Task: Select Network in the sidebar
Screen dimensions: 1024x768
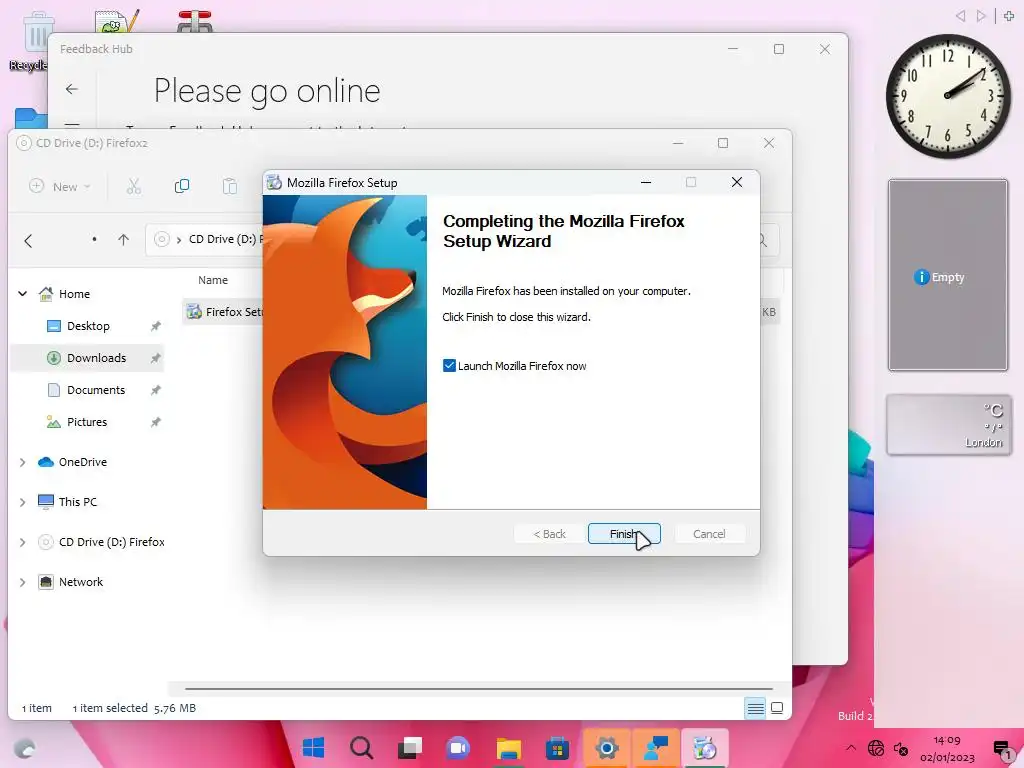Action: (80, 582)
